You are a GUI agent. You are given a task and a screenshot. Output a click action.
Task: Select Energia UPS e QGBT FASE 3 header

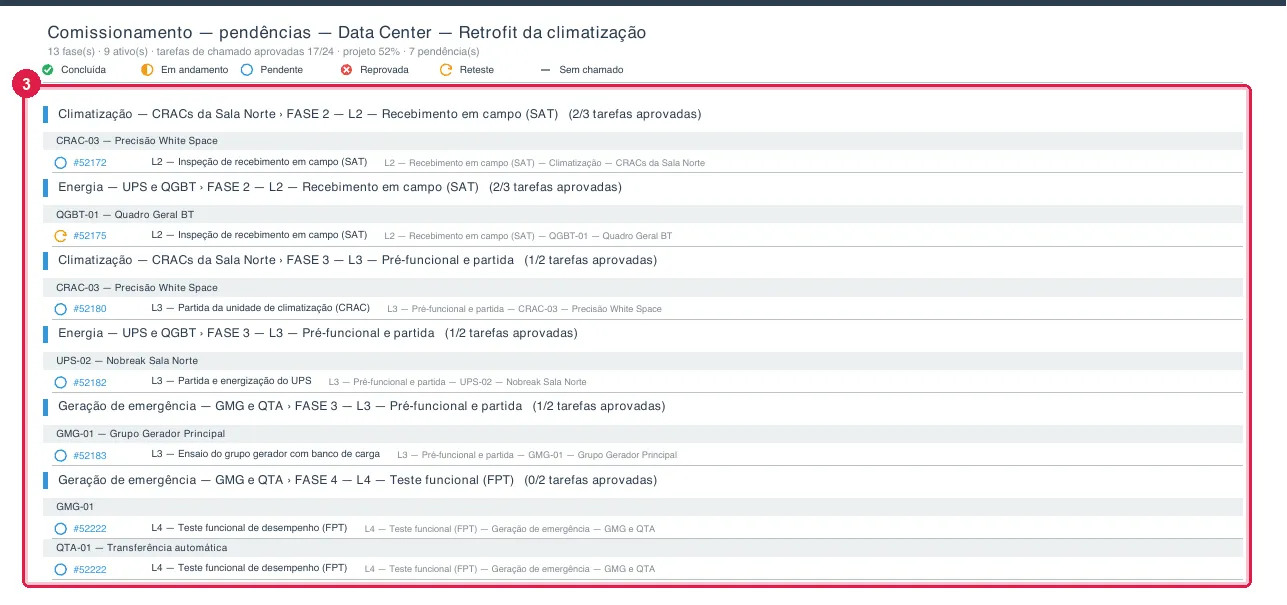click(317, 333)
